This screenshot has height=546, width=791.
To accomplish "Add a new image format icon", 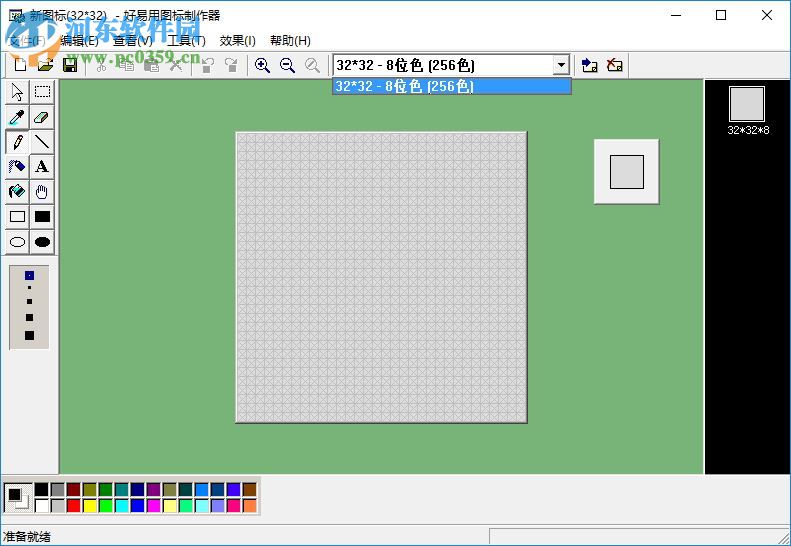I will coord(590,65).
